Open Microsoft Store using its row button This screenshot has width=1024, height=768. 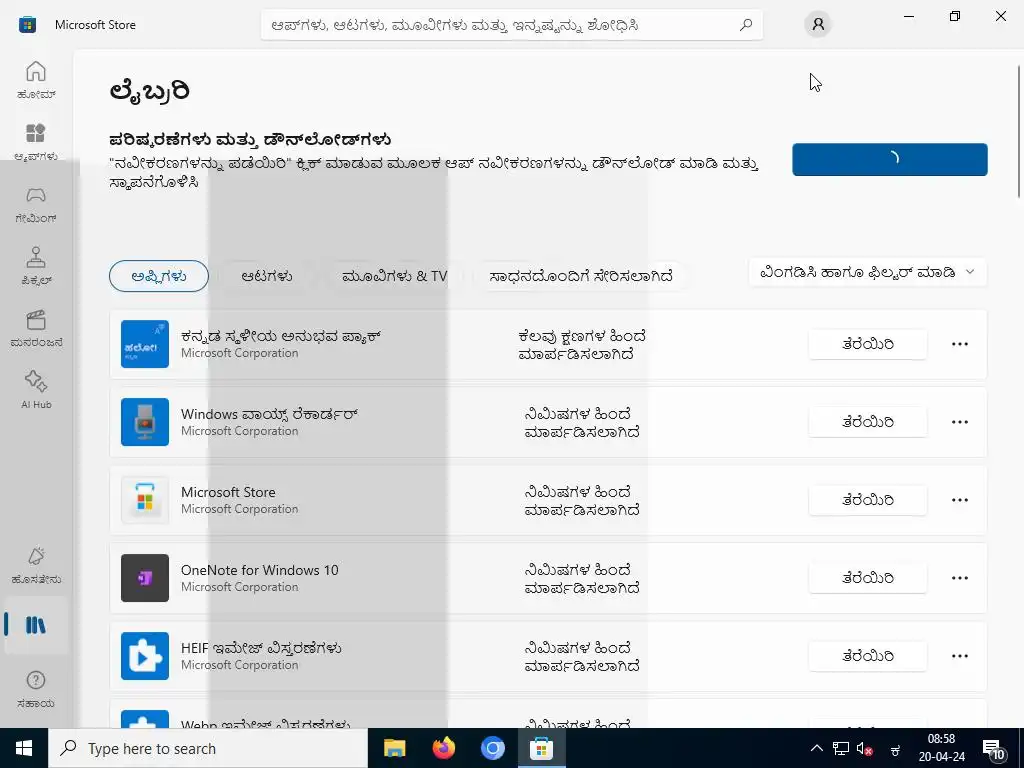[x=867, y=500]
